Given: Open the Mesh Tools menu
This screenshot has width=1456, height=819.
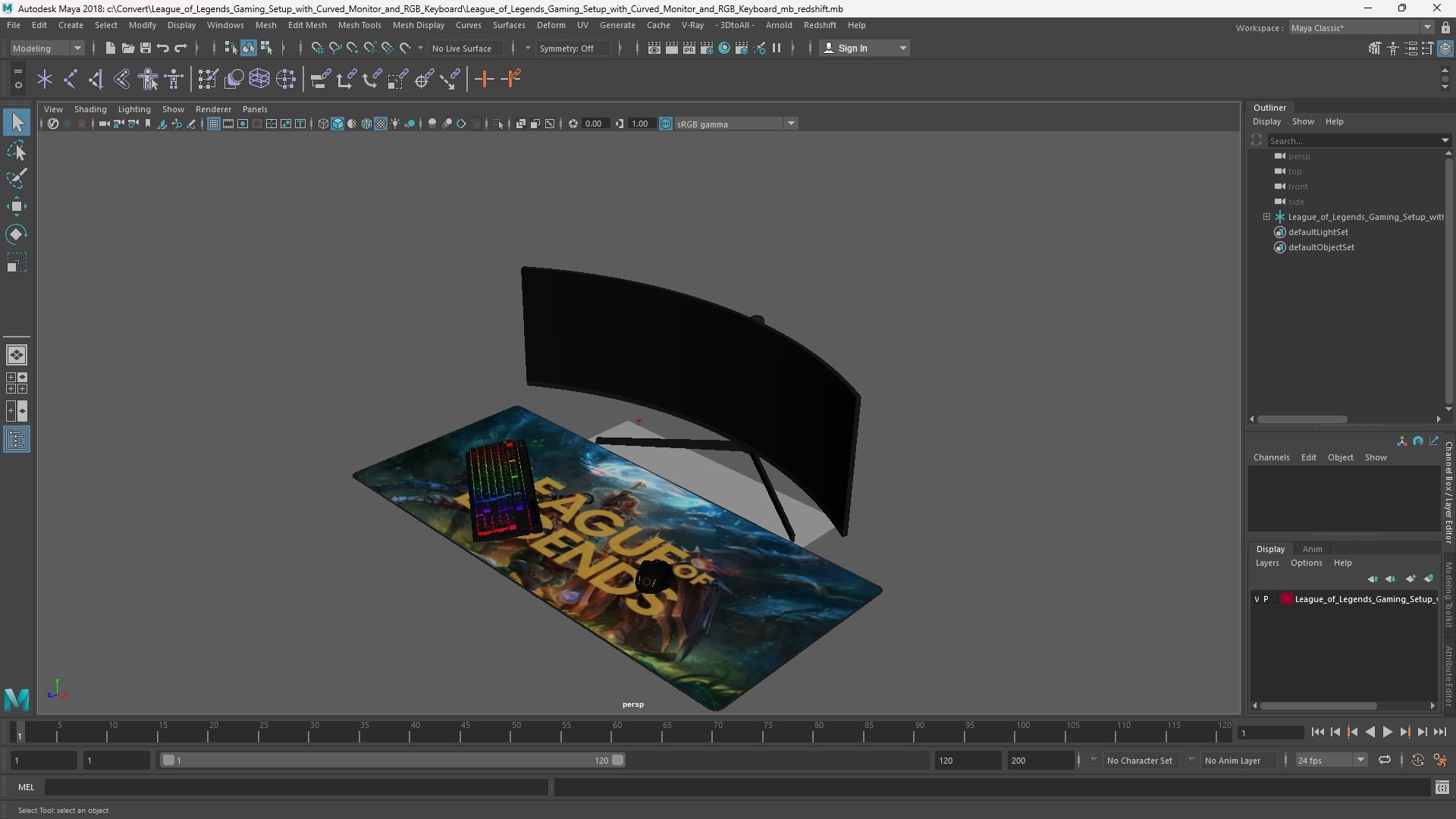Looking at the screenshot, I should 359,25.
